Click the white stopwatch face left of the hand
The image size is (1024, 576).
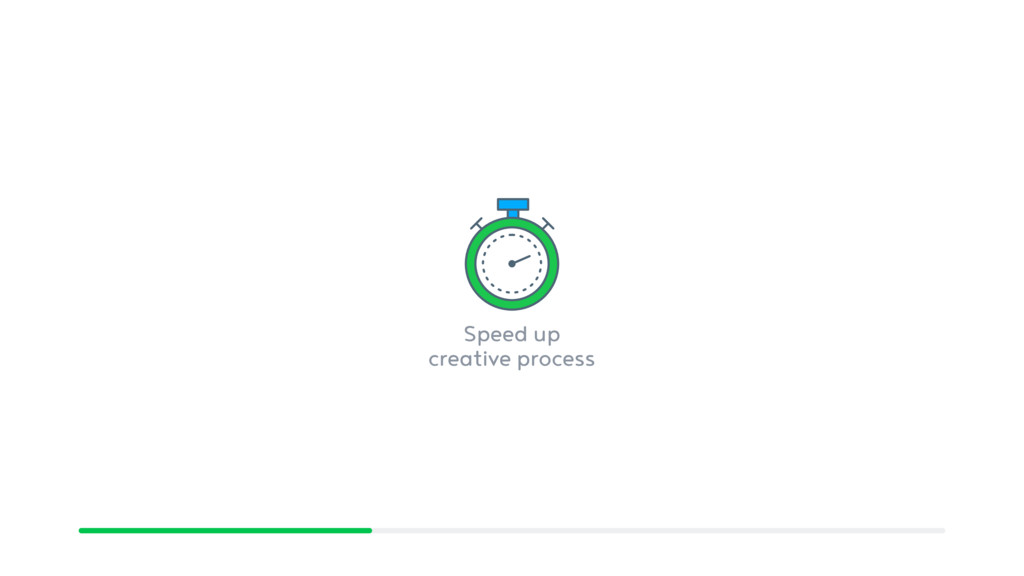[495, 264]
